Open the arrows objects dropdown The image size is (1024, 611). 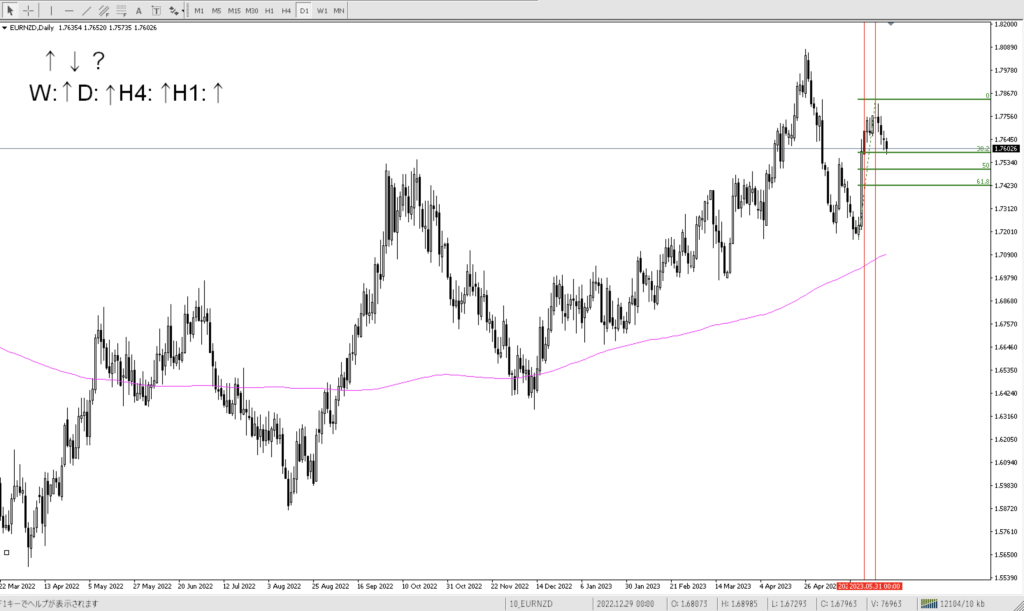click(x=176, y=10)
